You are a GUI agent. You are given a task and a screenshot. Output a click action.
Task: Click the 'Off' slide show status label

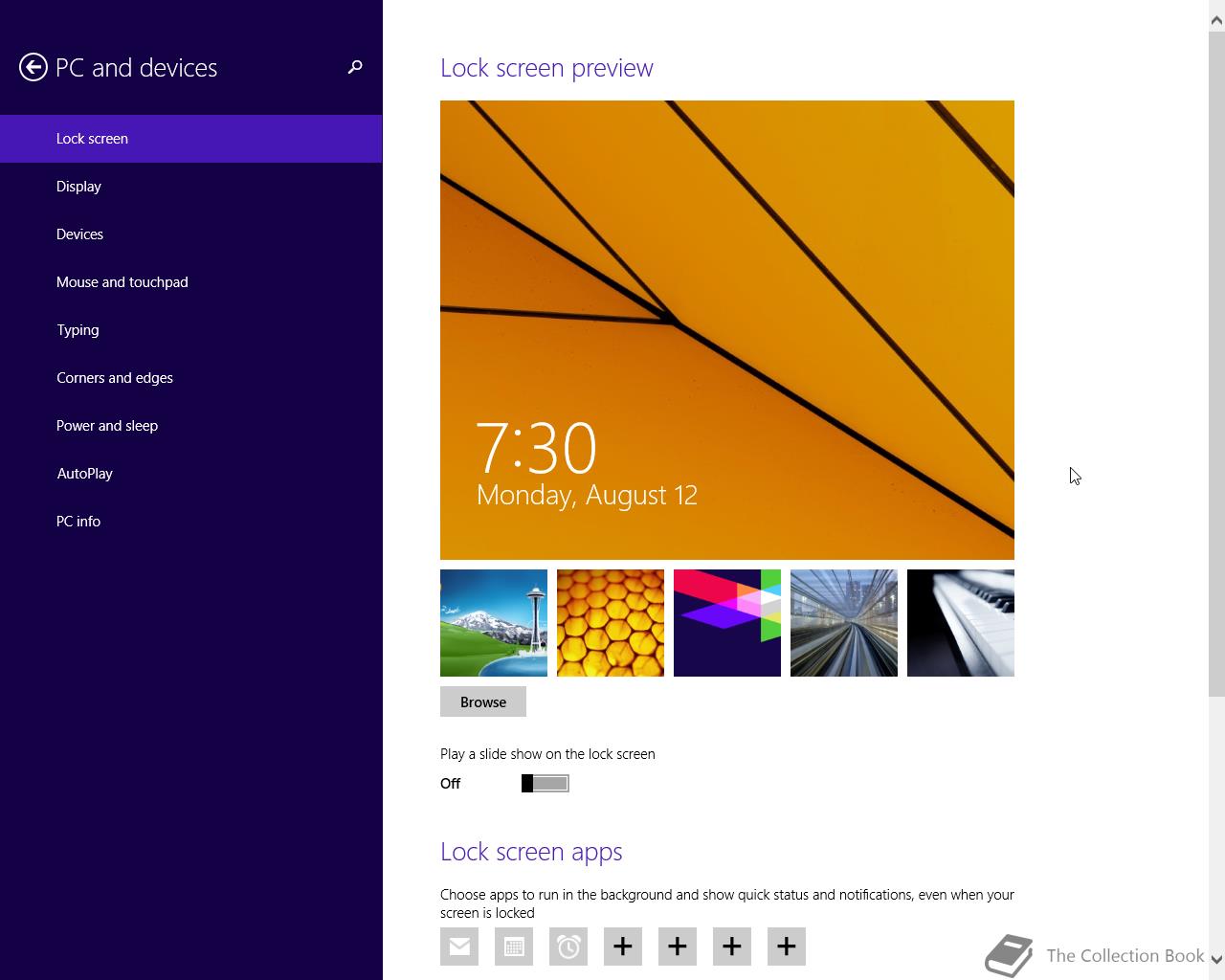coord(451,784)
